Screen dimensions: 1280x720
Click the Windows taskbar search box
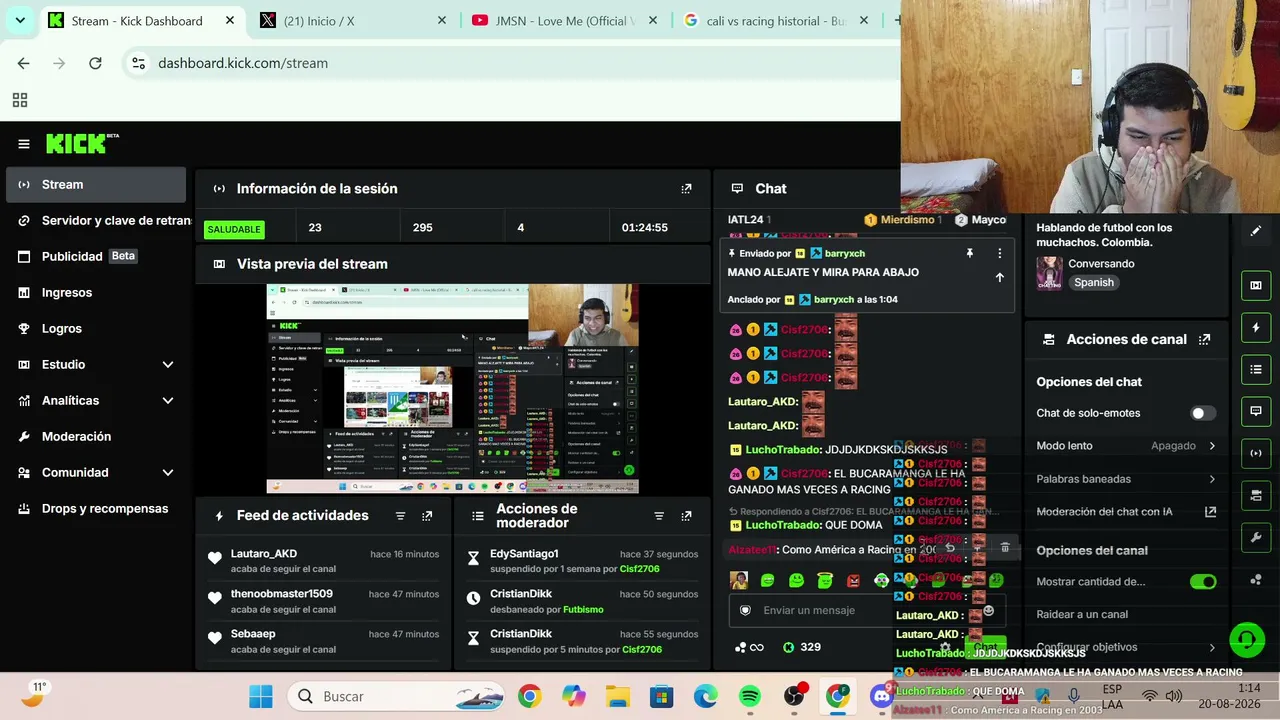[398, 696]
